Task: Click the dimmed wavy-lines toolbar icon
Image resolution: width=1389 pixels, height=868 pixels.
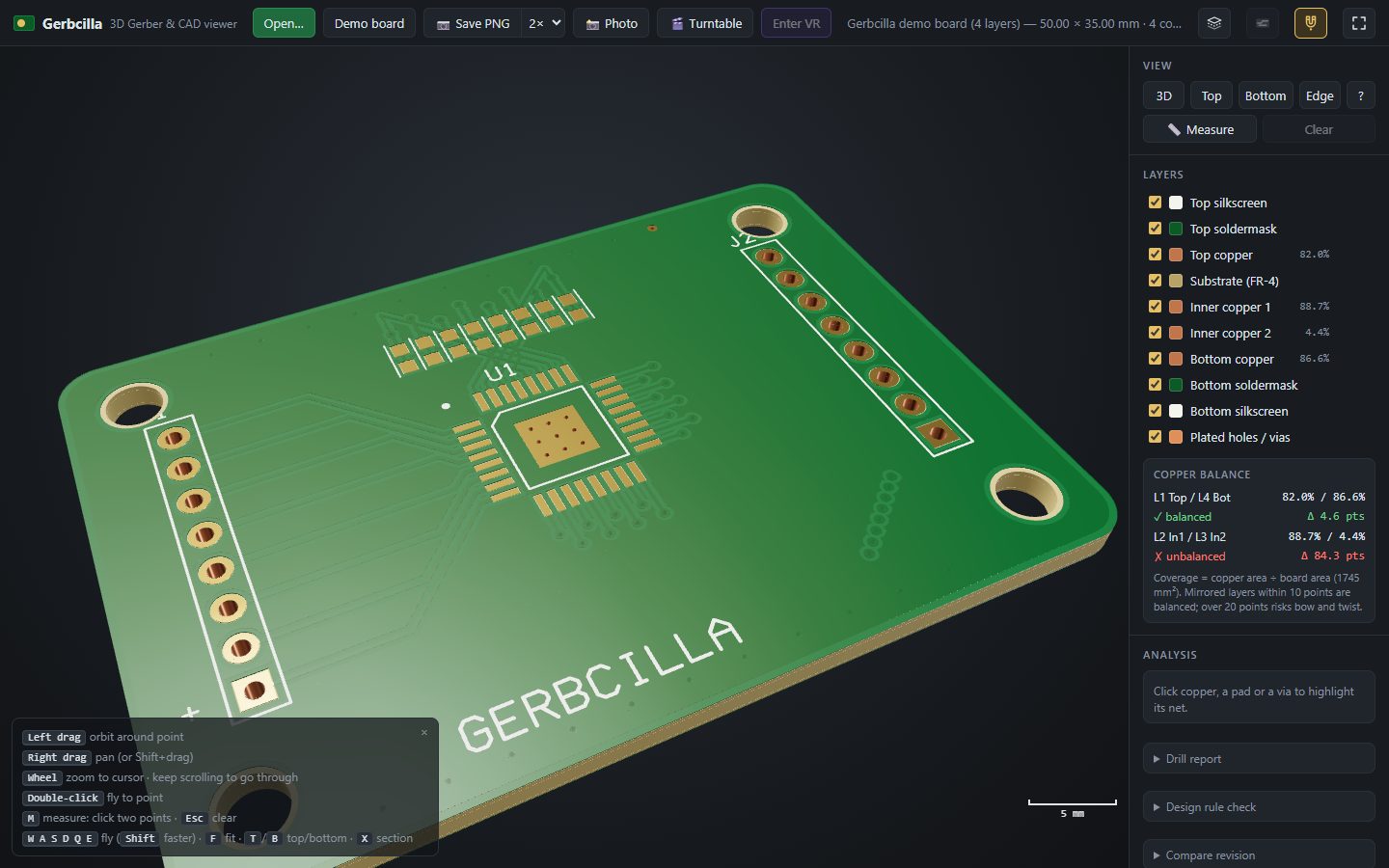Action: 1263,23
